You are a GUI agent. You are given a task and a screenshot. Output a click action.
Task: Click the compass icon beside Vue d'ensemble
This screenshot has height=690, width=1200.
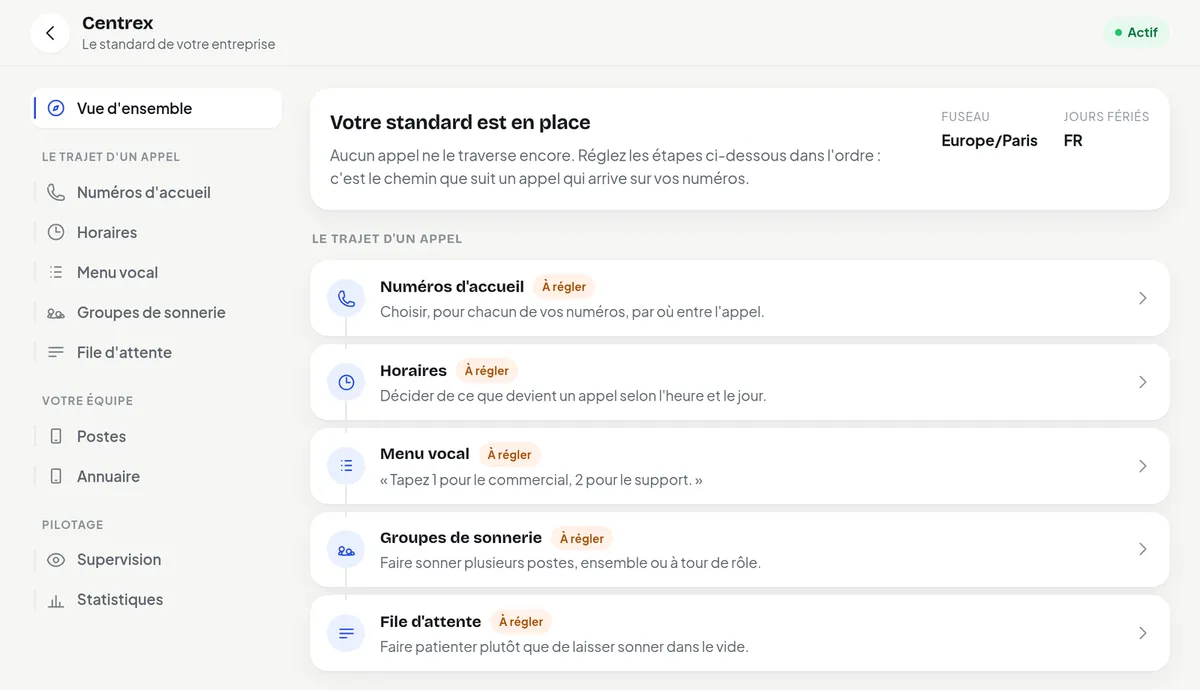point(56,108)
